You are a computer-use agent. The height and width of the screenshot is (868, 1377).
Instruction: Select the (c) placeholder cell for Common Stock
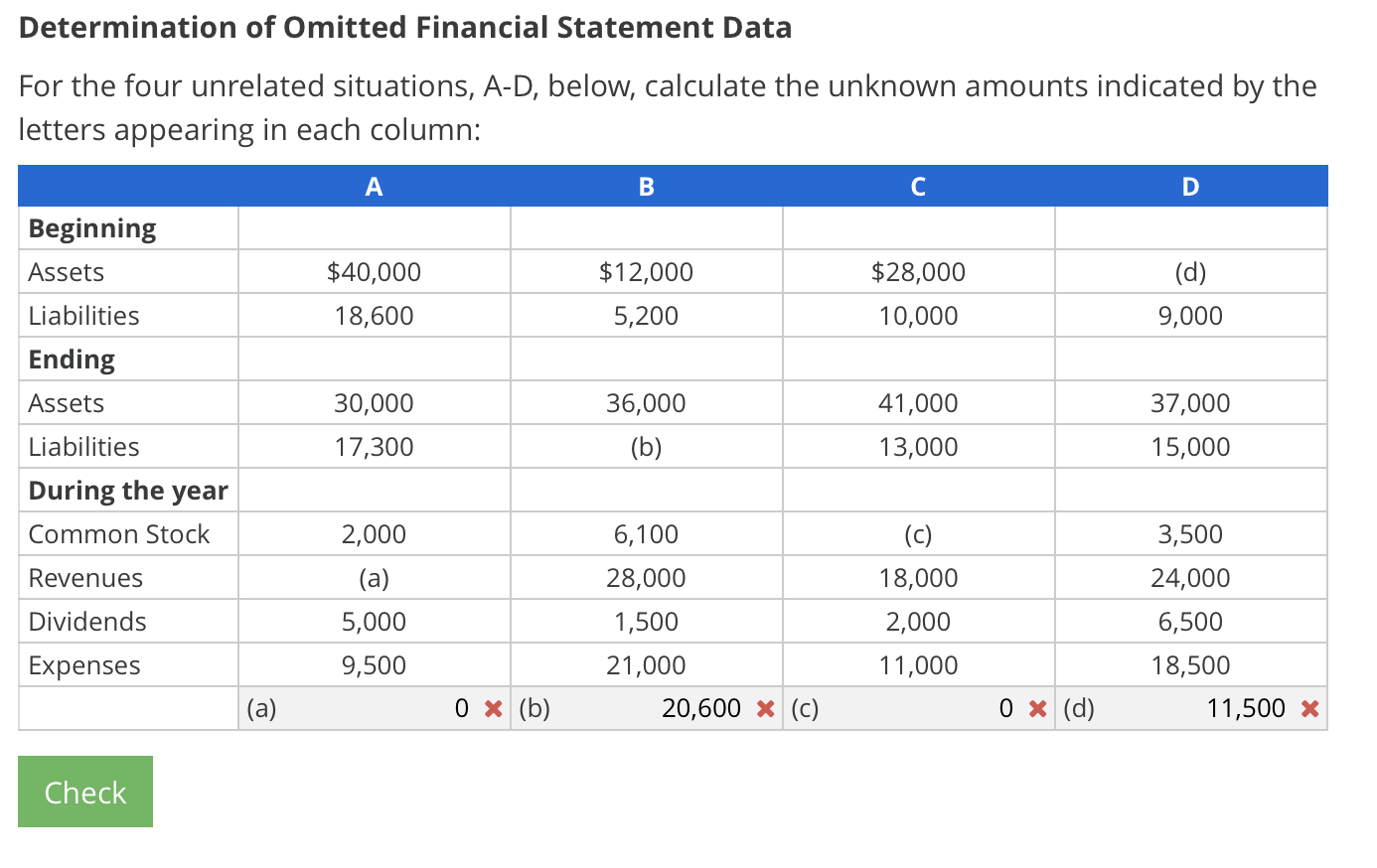coord(917,533)
